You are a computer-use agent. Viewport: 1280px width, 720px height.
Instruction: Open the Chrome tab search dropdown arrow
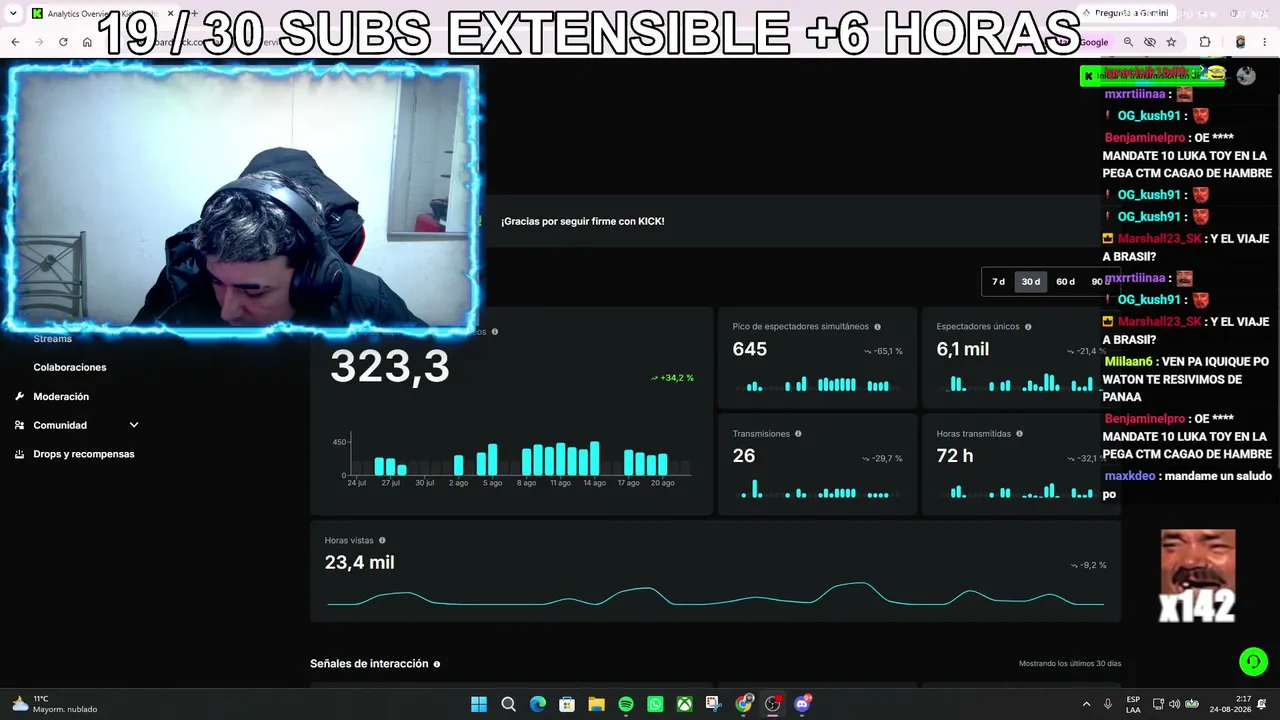pos(14,13)
